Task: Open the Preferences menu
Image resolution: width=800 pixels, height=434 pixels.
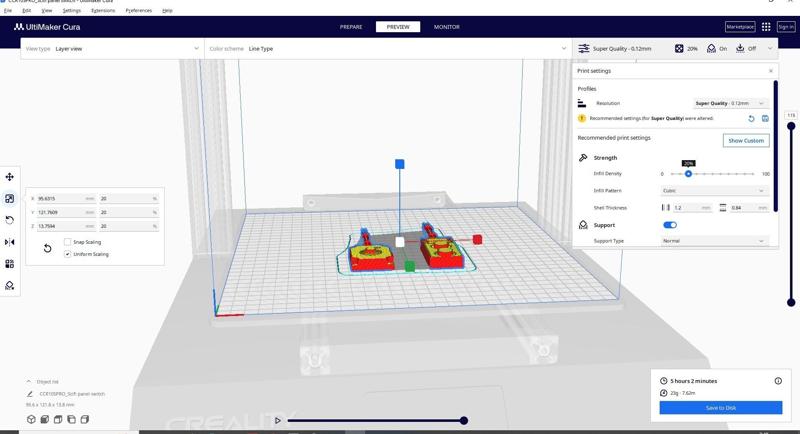Action: coord(139,10)
